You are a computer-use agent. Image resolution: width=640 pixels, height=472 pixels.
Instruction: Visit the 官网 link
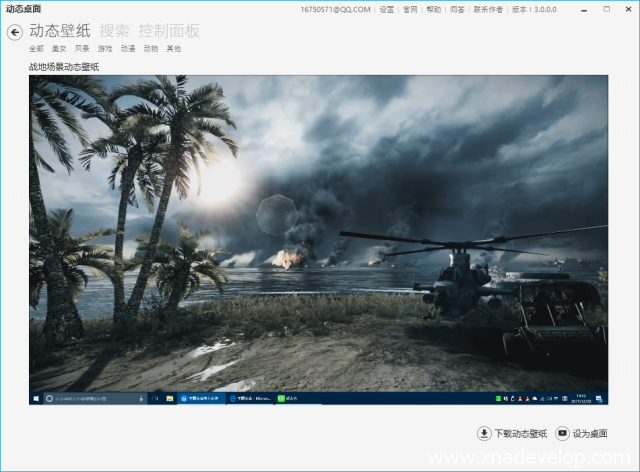point(410,10)
